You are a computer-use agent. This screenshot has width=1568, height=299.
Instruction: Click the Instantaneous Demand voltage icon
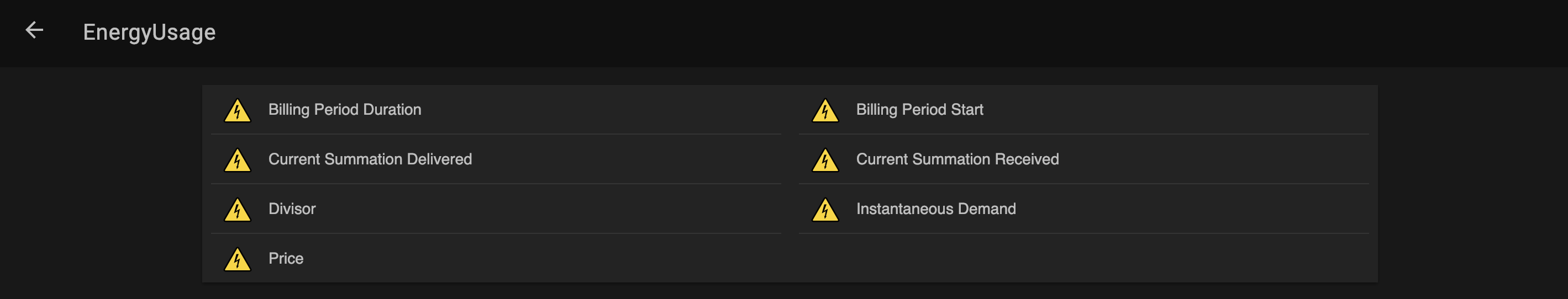[825, 210]
